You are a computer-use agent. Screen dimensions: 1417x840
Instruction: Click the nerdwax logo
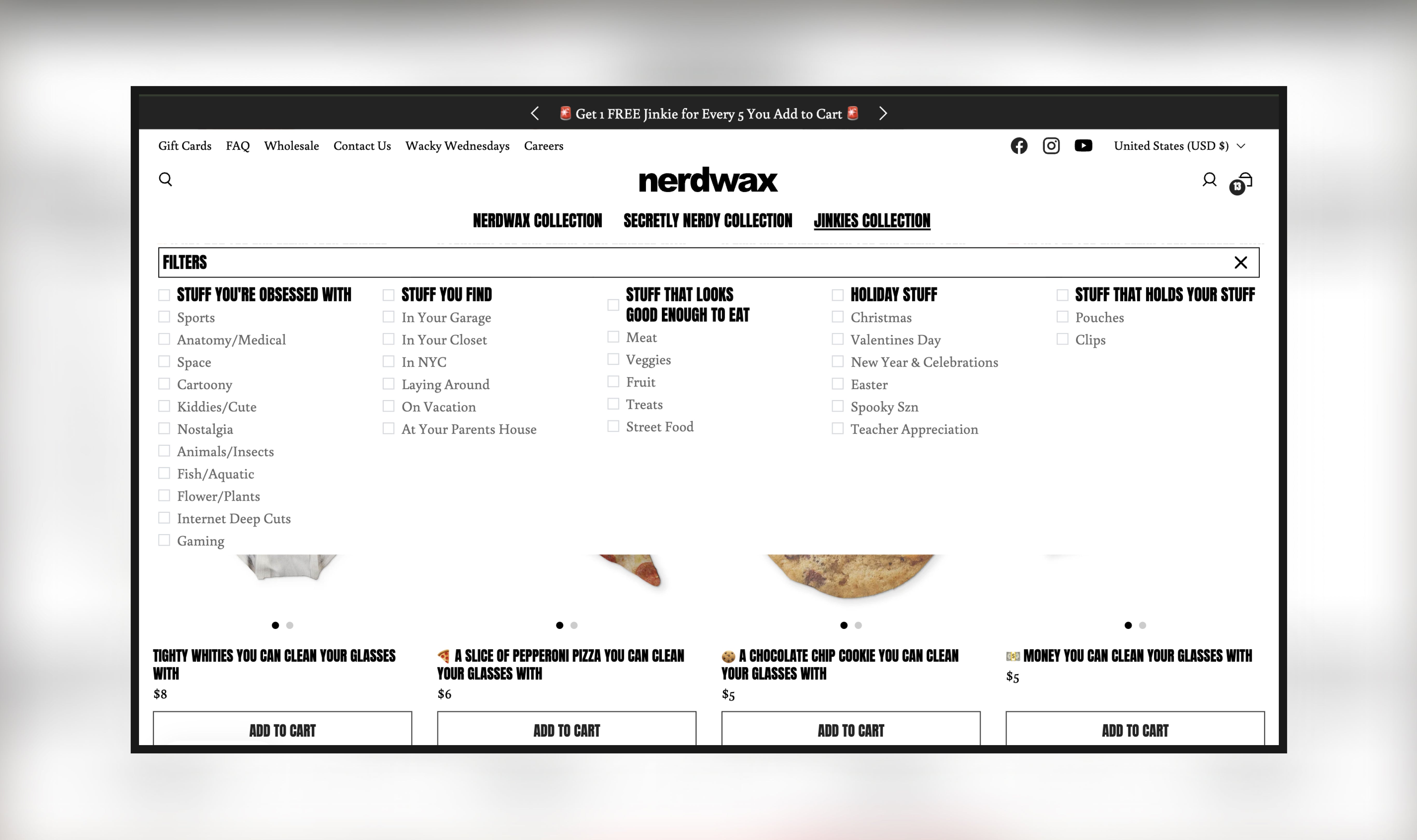pos(708,180)
